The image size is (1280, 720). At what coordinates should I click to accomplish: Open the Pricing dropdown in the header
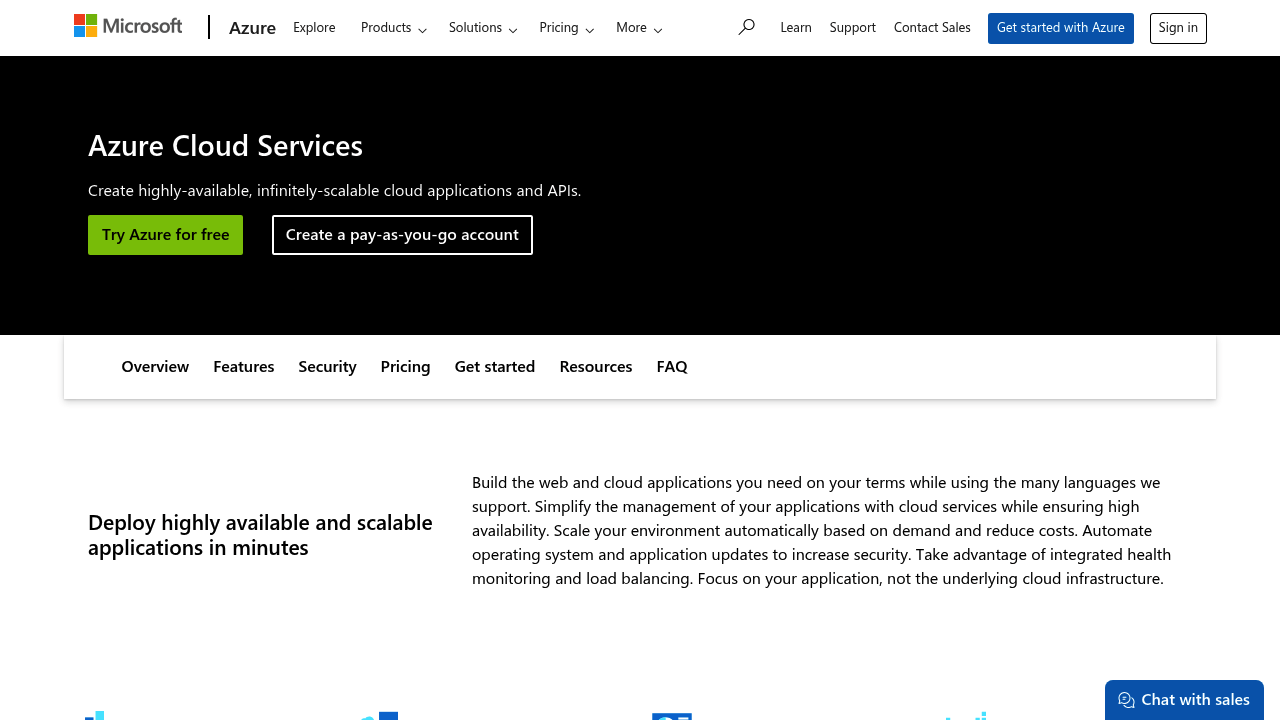click(x=566, y=27)
